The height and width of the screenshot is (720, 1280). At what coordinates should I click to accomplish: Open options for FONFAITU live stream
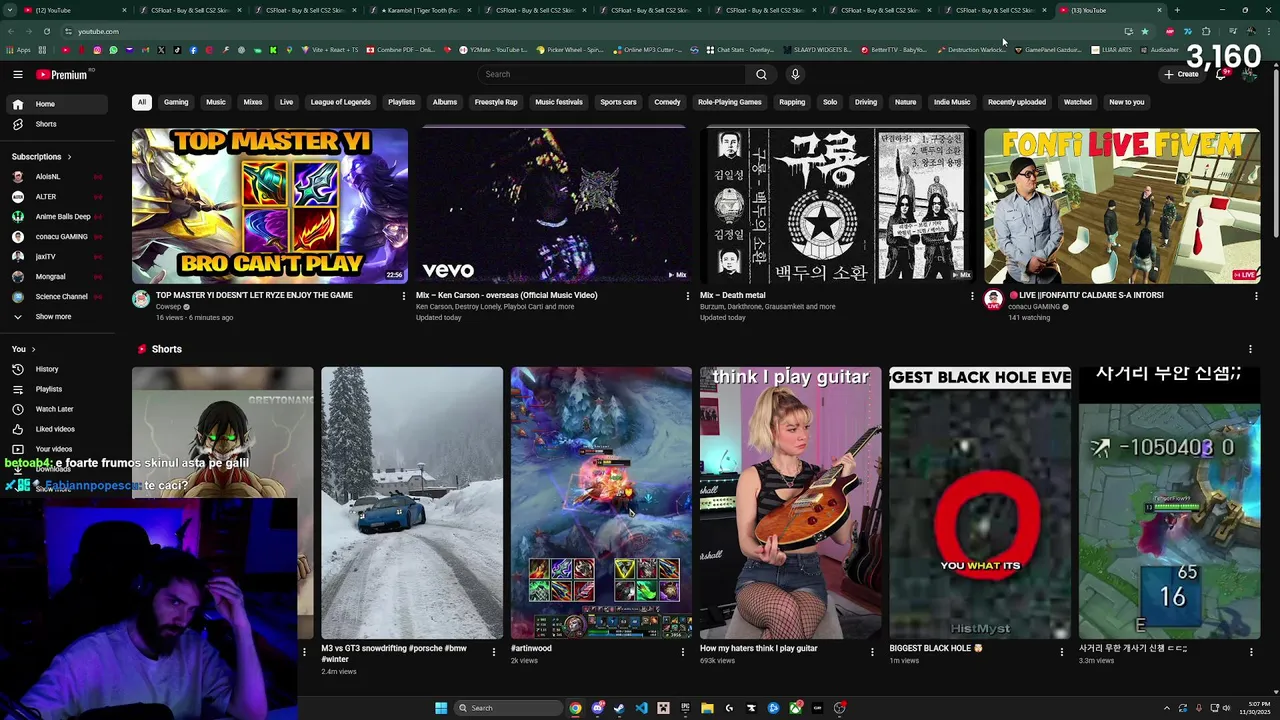(1256, 296)
